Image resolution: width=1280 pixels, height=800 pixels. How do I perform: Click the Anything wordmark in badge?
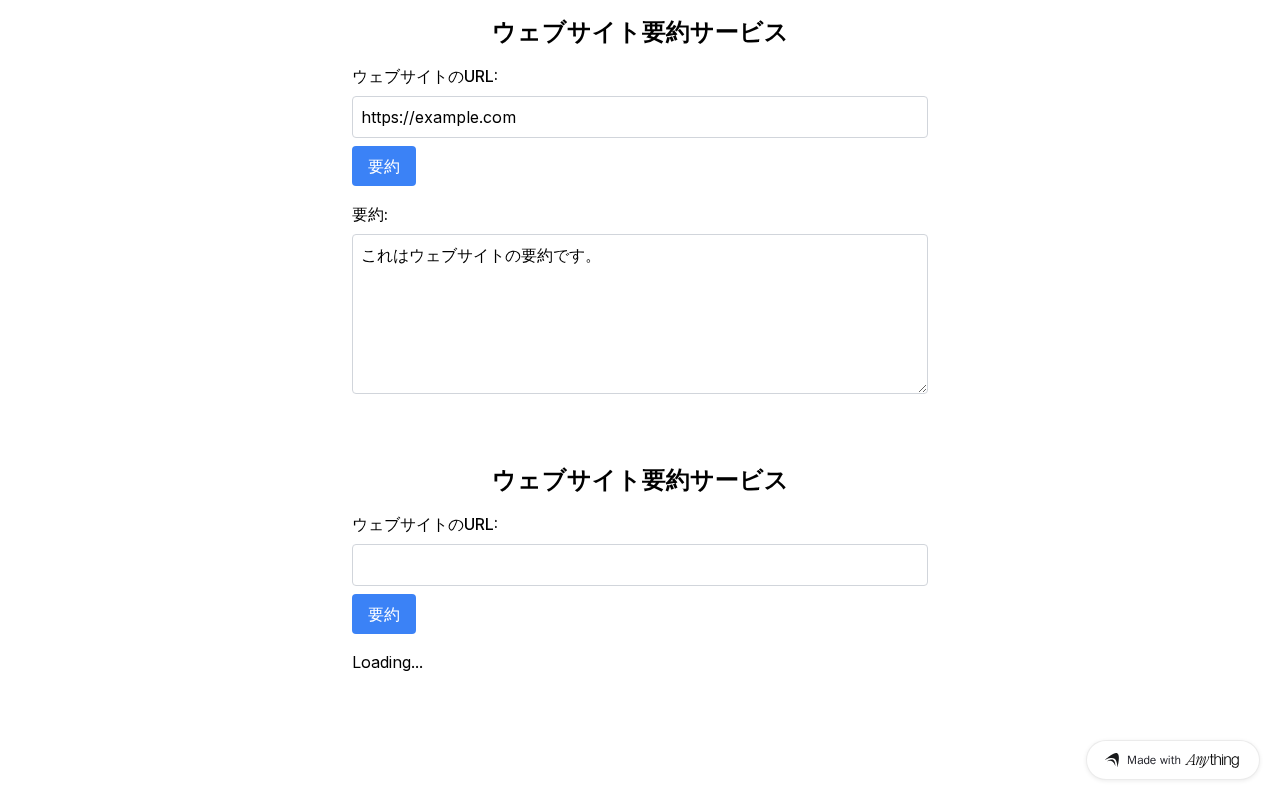1212,760
